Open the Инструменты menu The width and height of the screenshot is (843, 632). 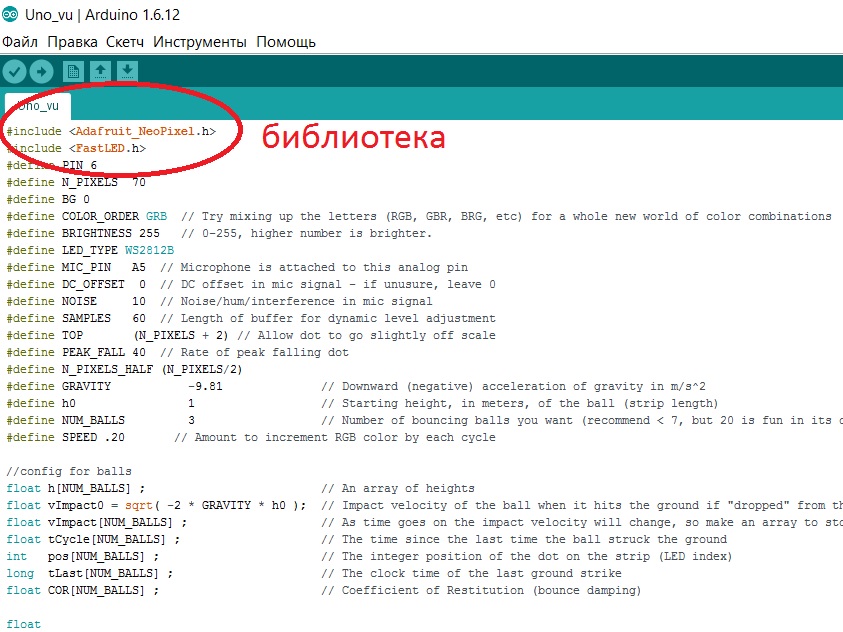click(200, 42)
